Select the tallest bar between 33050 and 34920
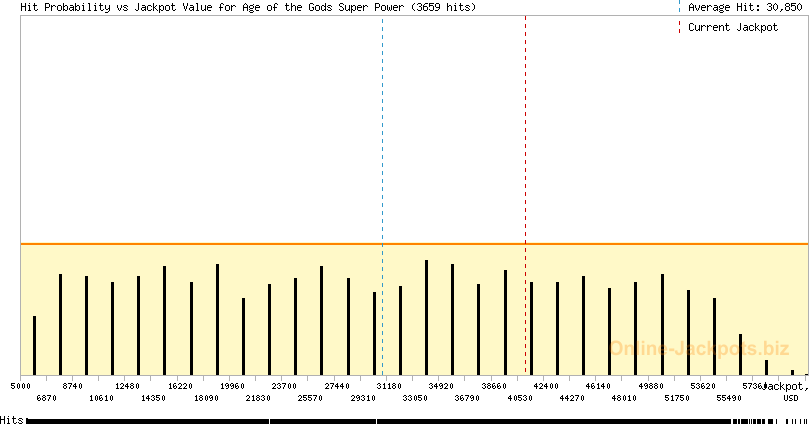Image resolution: width=810 pixels, height=425 pixels. 426,317
